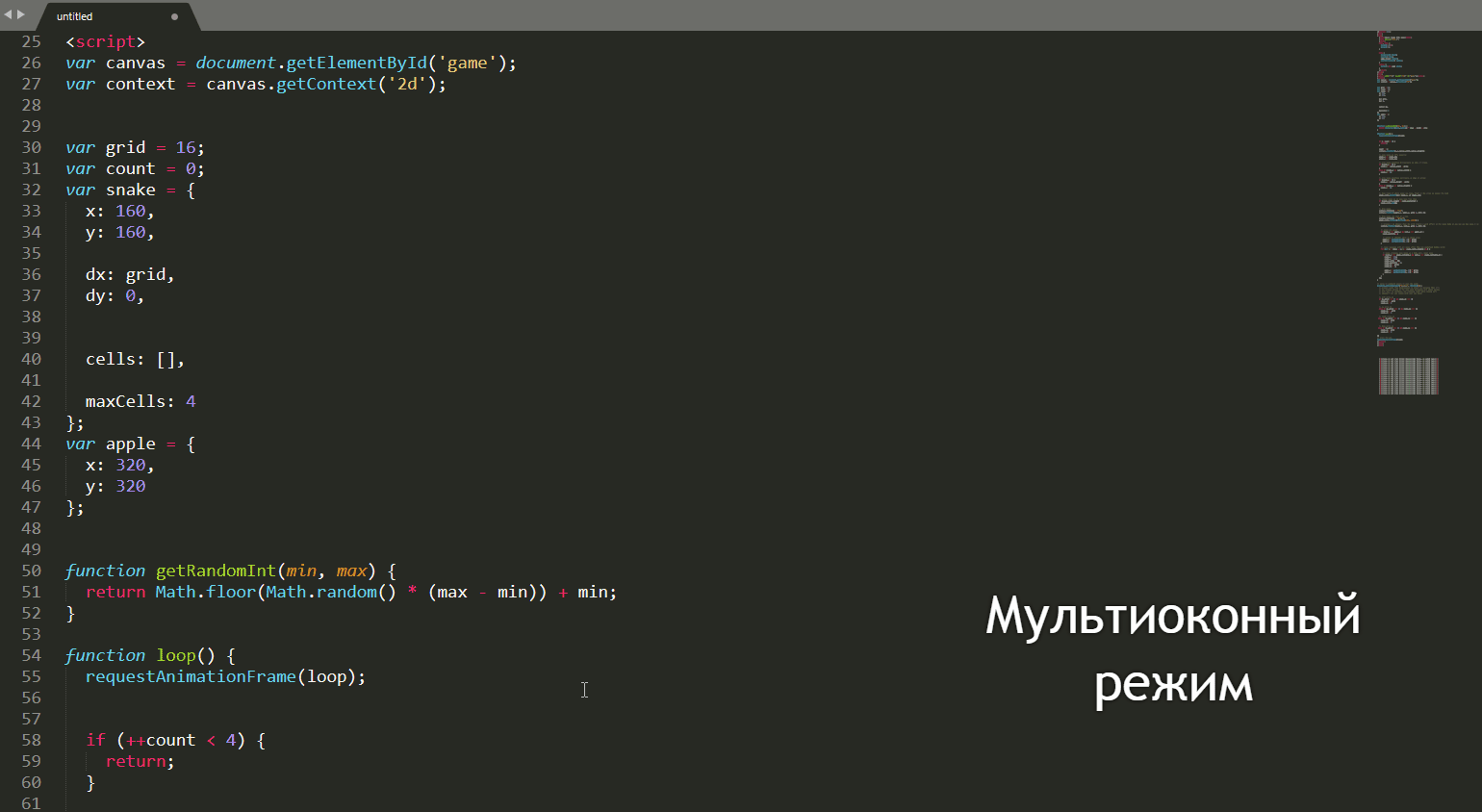Click 'count' variable on line 31
This screenshot has height=812, width=1482.
click(x=131, y=168)
